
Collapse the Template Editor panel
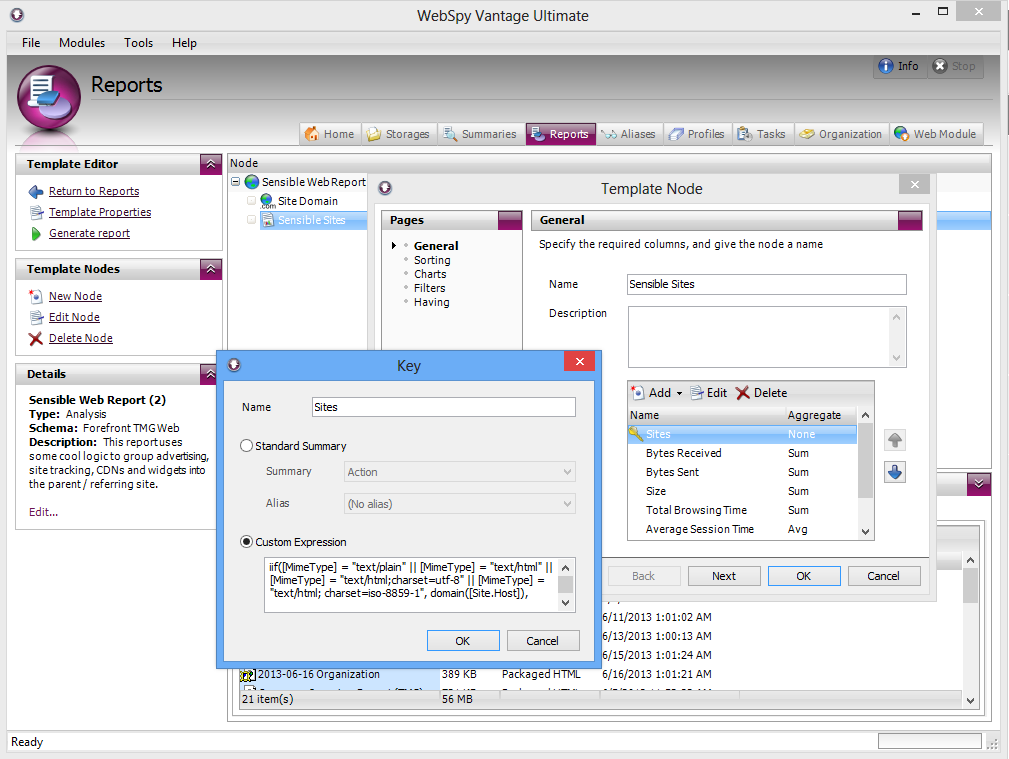(x=211, y=164)
